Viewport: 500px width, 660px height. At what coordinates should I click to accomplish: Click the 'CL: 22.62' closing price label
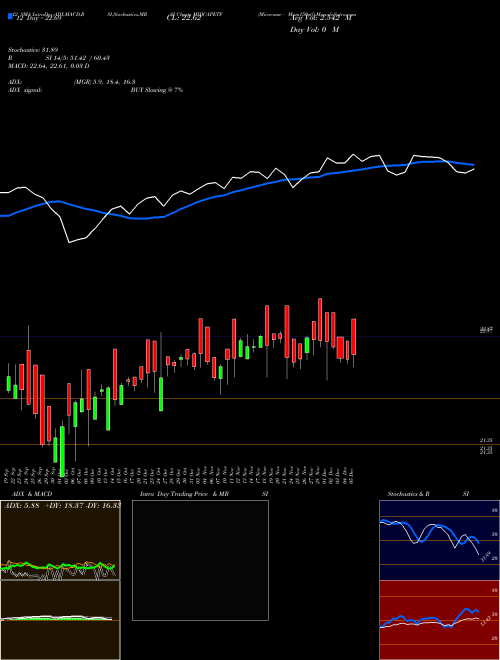click(184, 18)
